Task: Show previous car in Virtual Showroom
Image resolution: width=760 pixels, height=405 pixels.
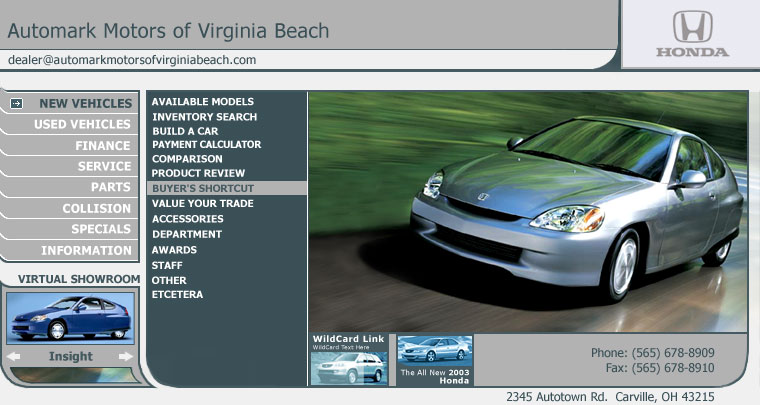Action: pyautogui.click(x=13, y=357)
